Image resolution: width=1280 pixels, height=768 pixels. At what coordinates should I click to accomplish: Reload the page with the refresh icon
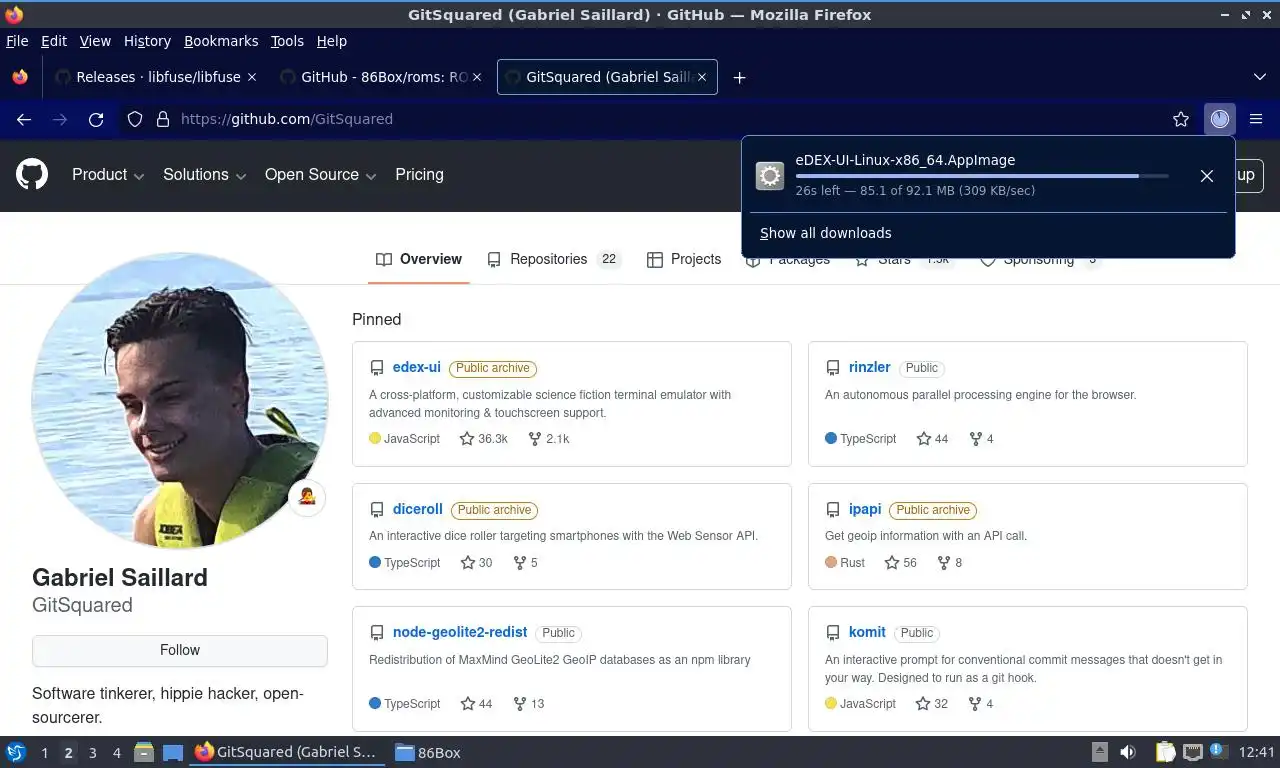[96, 119]
